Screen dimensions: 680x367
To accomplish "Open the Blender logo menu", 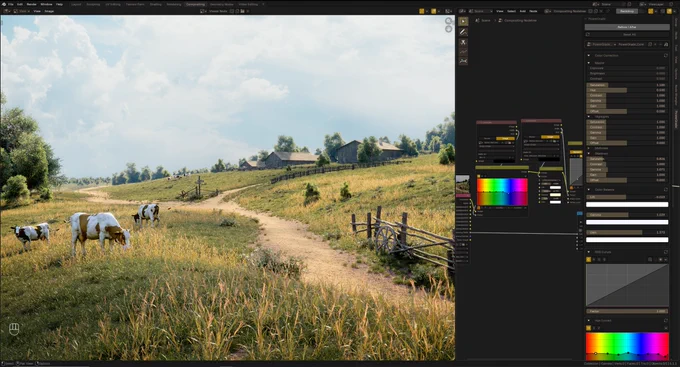I will [x=3, y=4].
